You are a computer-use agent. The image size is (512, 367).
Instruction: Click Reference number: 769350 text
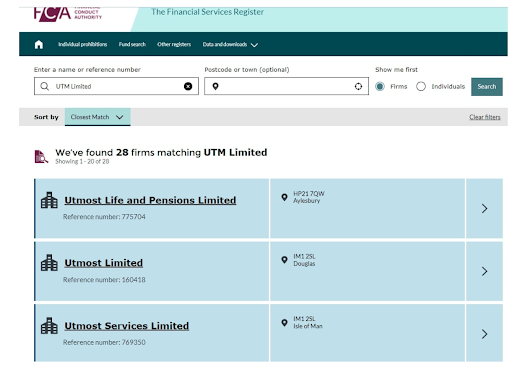(x=104, y=342)
